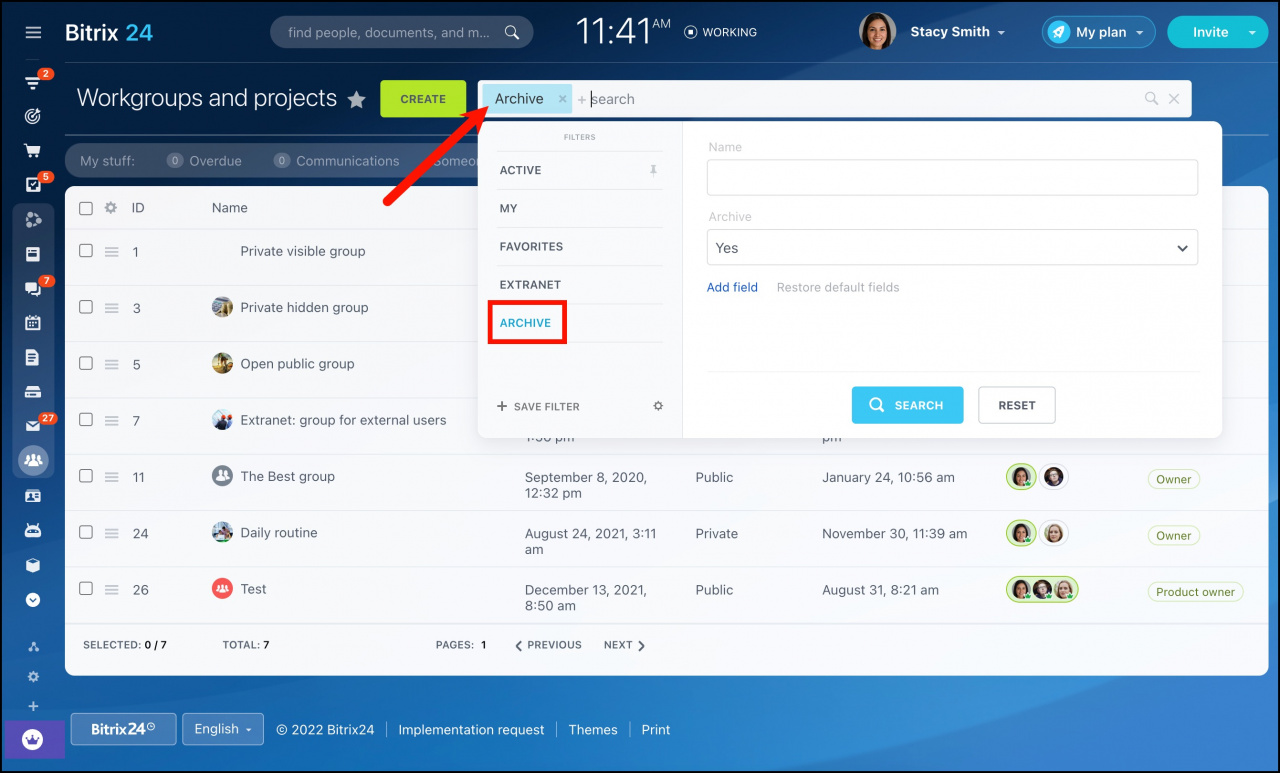
Task: Click the green Create button
Action: click(x=423, y=99)
